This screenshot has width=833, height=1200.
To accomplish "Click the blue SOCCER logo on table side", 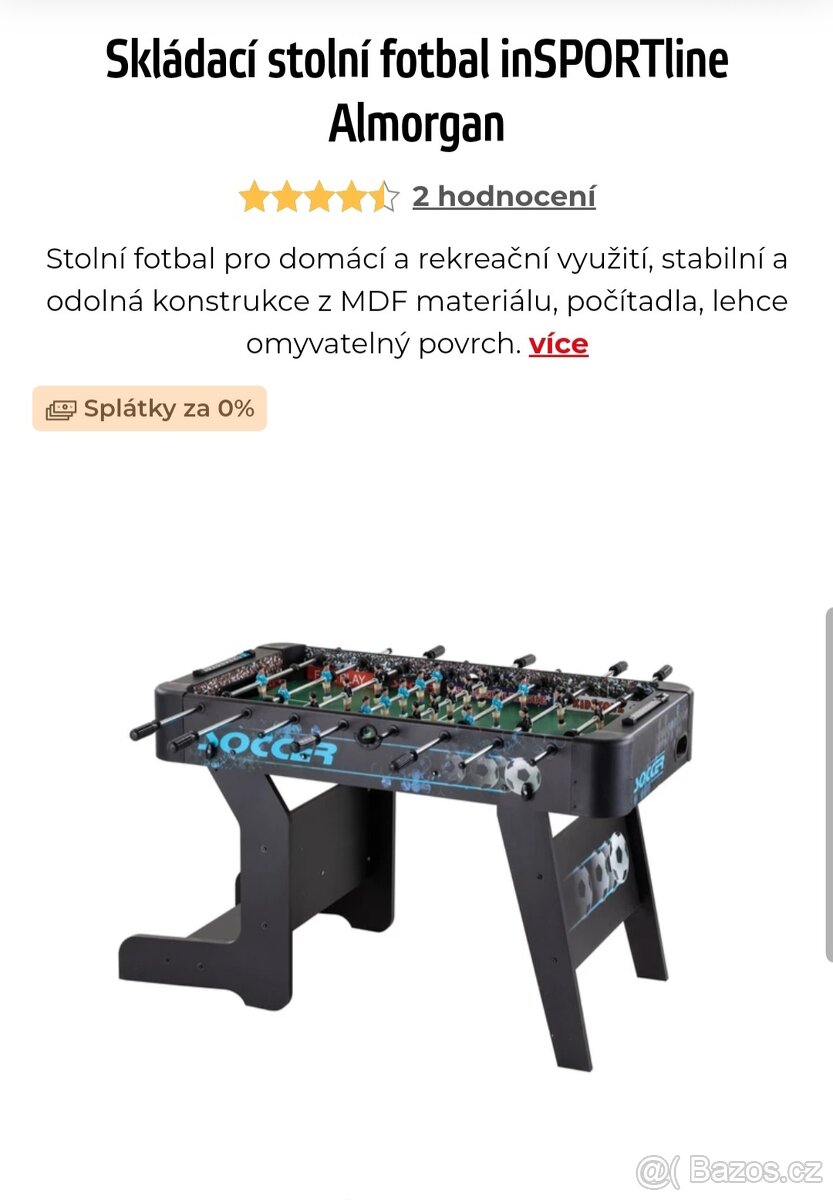I will pyautogui.click(x=266, y=750).
